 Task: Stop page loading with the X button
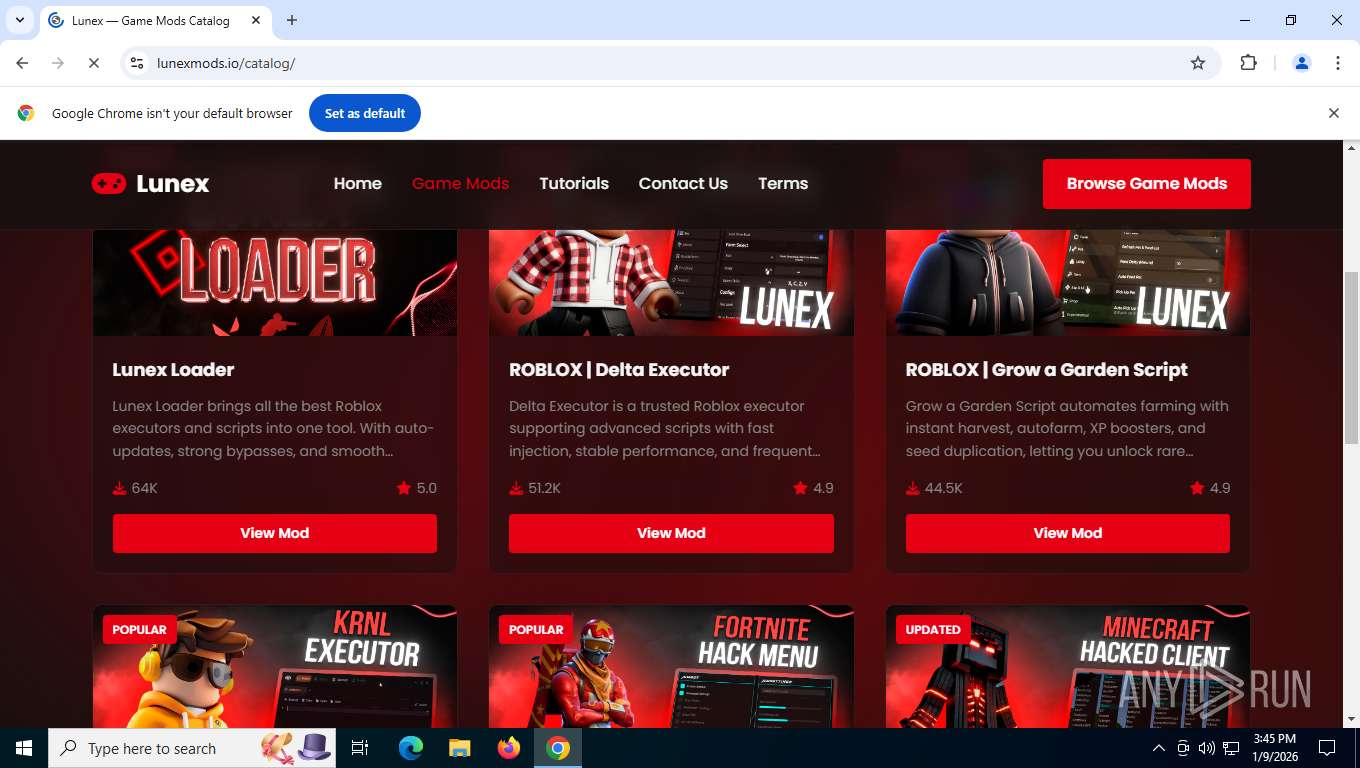[x=93, y=63]
